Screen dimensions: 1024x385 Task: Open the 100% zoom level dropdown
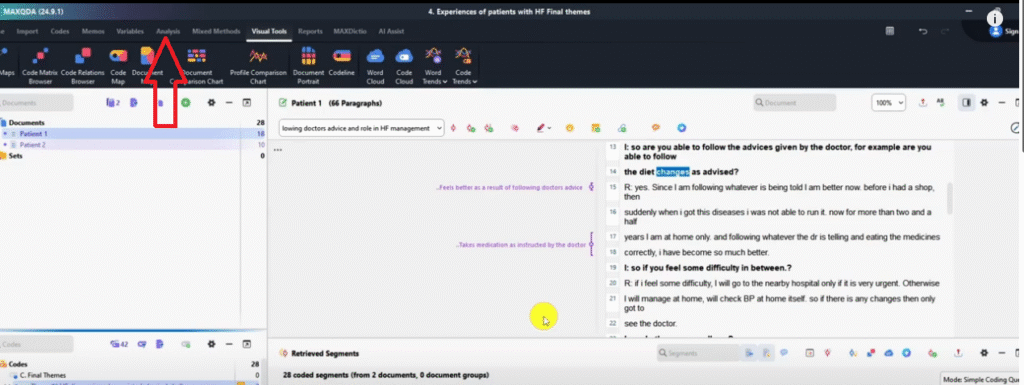tap(888, 103)
